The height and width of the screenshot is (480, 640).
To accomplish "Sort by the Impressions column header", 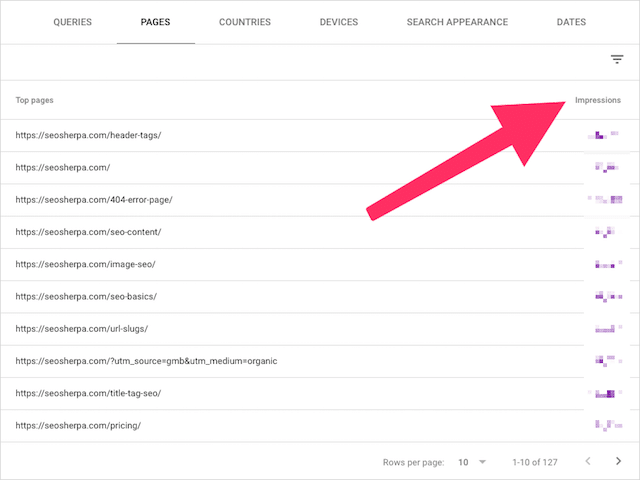I will coord(598,100).
